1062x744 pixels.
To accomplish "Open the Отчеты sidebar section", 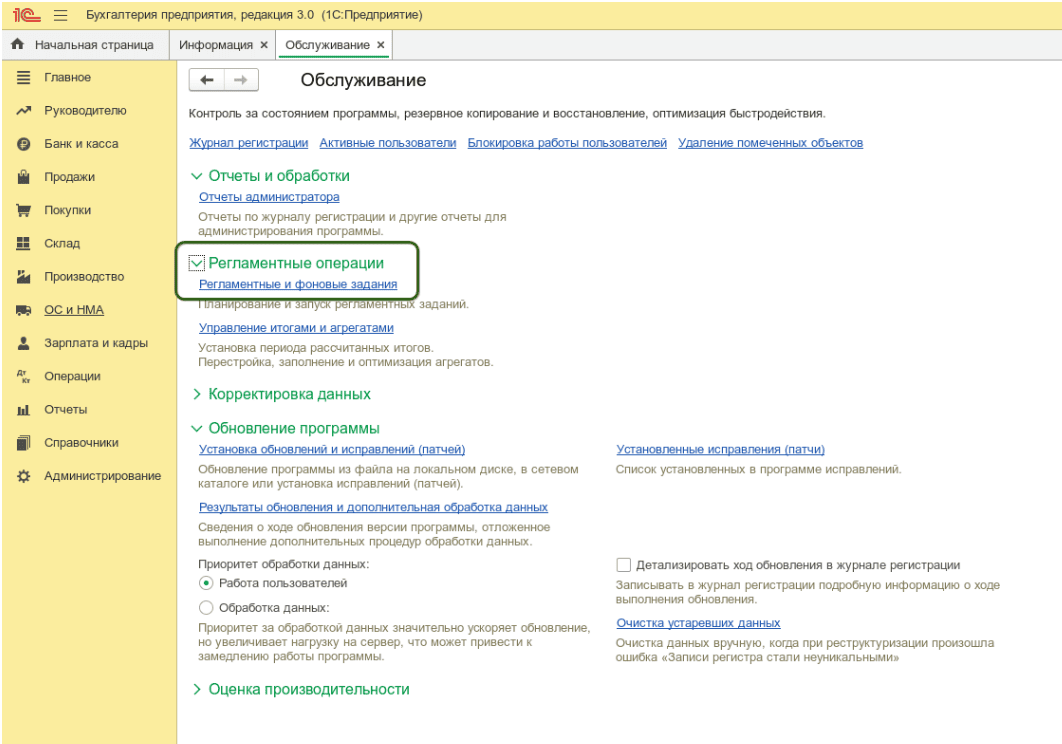I will [65, 409].
